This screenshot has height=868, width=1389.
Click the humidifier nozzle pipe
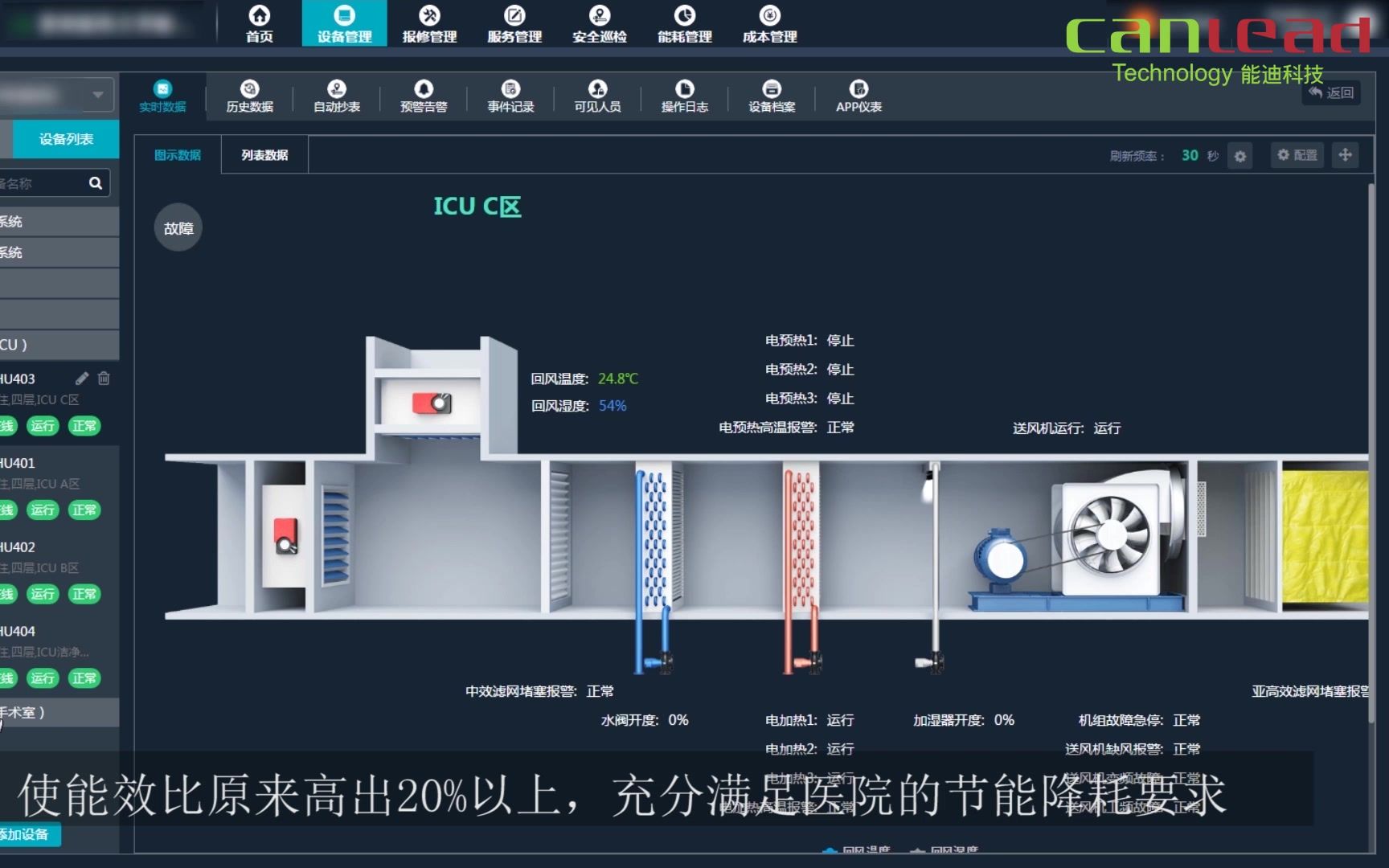coord(933,563)
